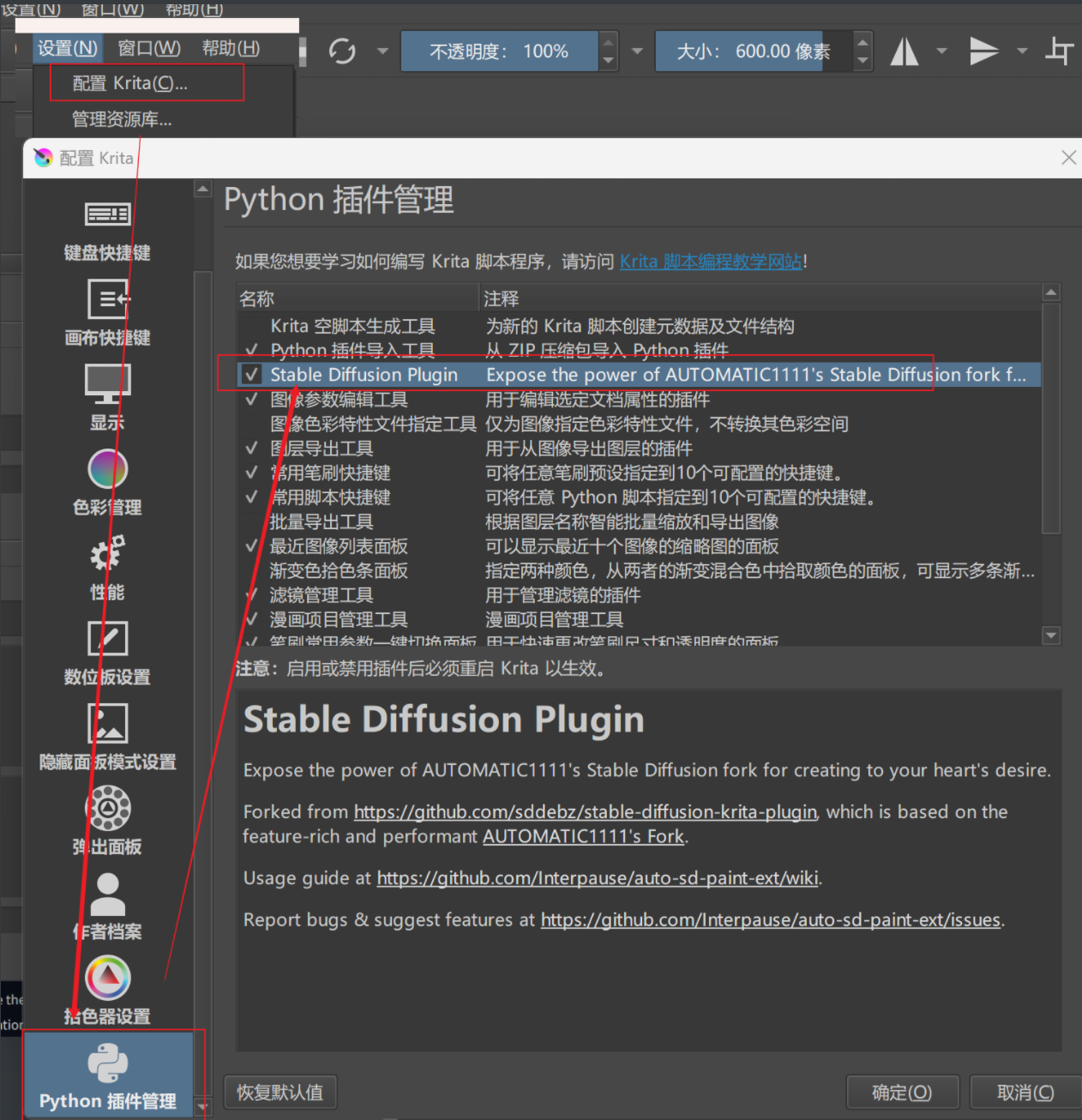
Task: Click the 恢复默认值 button
Action: (280, 1092)
